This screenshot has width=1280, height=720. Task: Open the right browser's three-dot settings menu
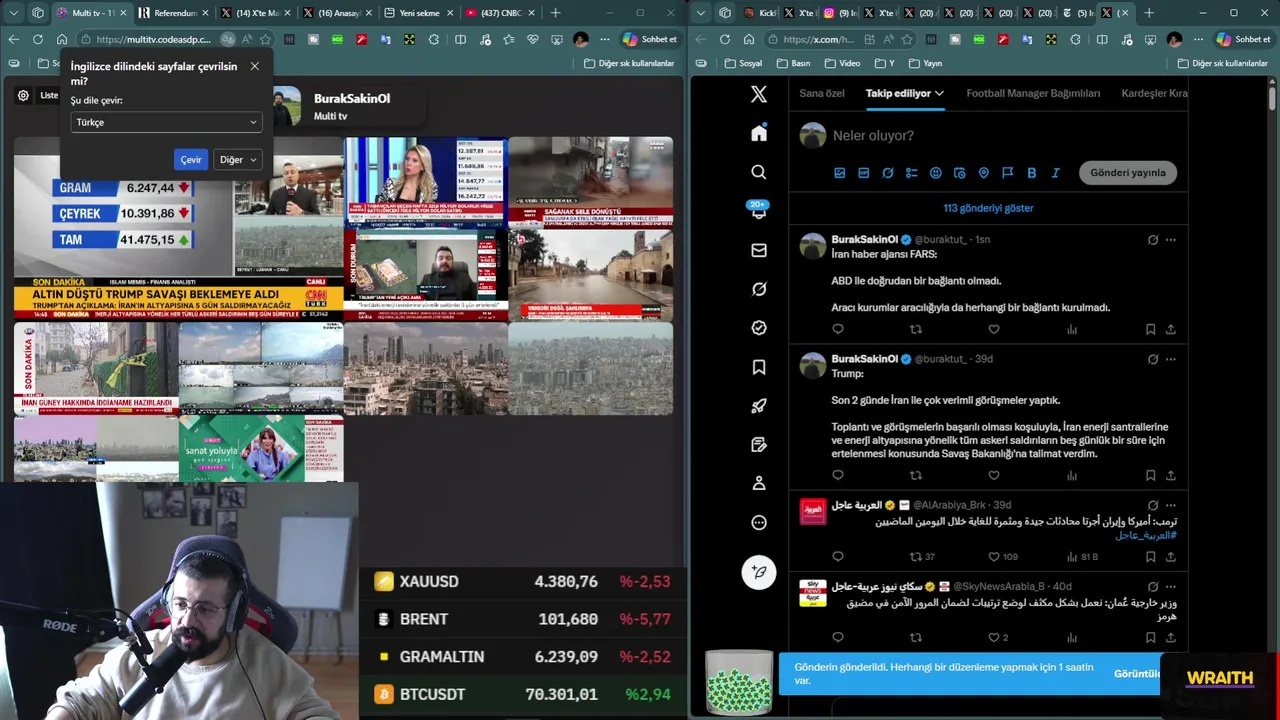click(1198, 39)
